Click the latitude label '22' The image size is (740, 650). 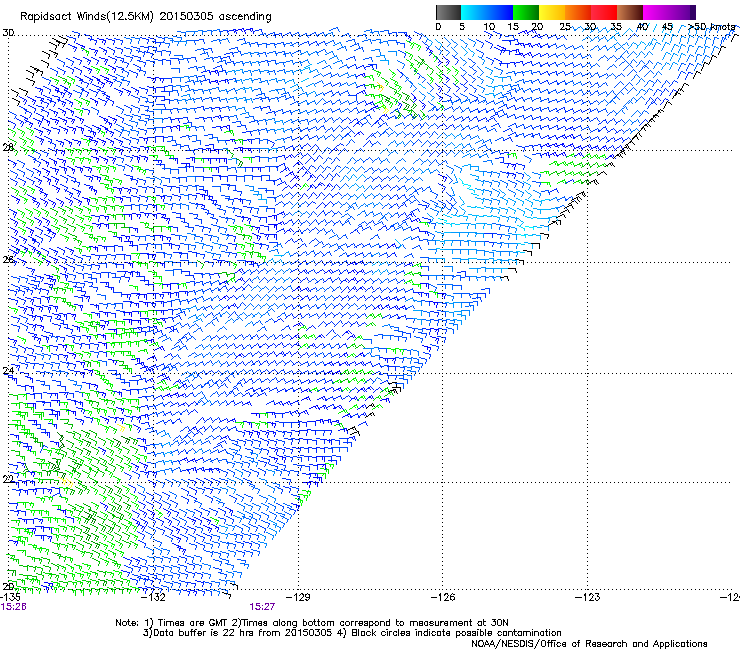coord(8,480)
